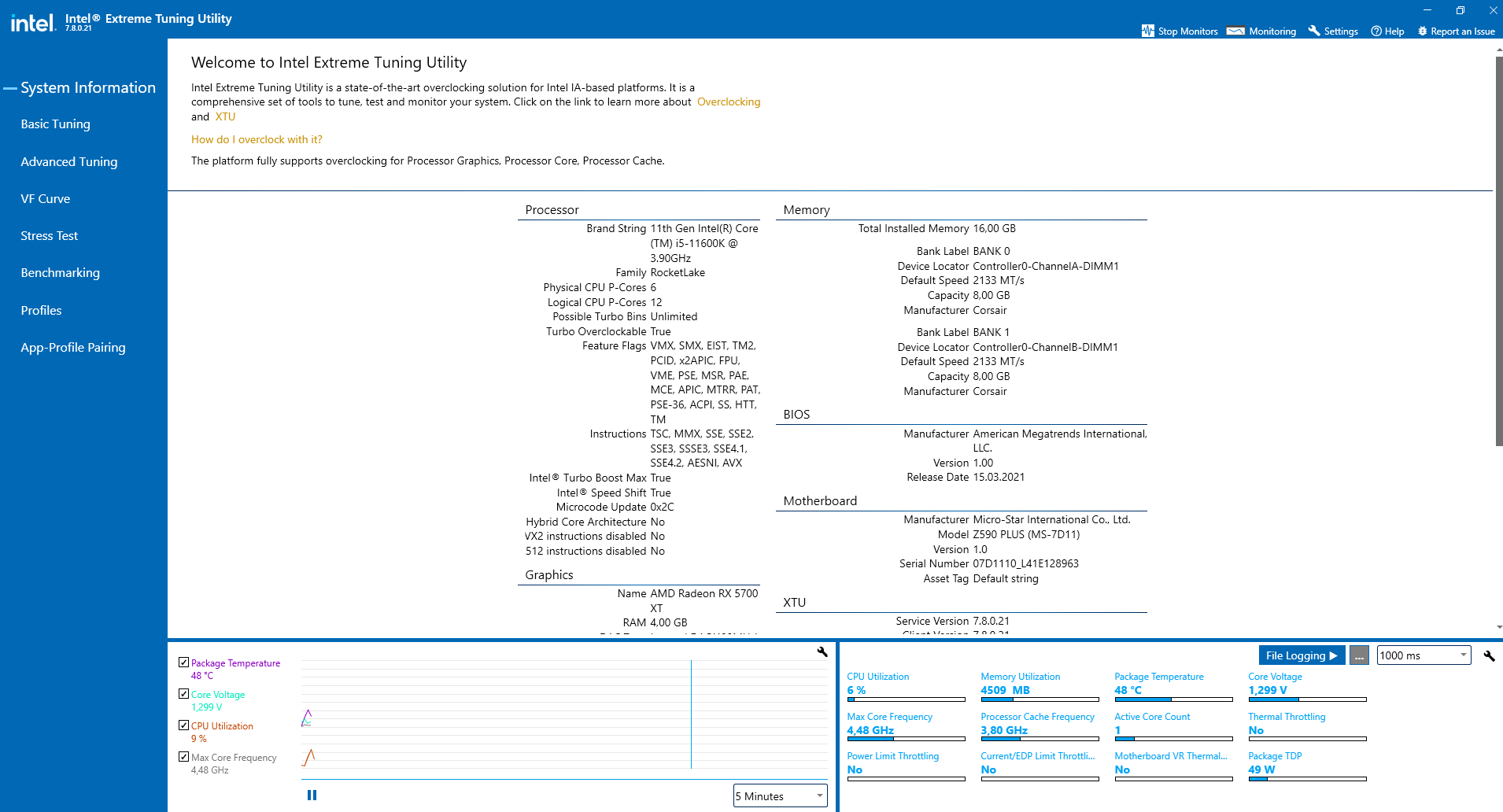Click the Overclocking link

click(x=729, y=102)
